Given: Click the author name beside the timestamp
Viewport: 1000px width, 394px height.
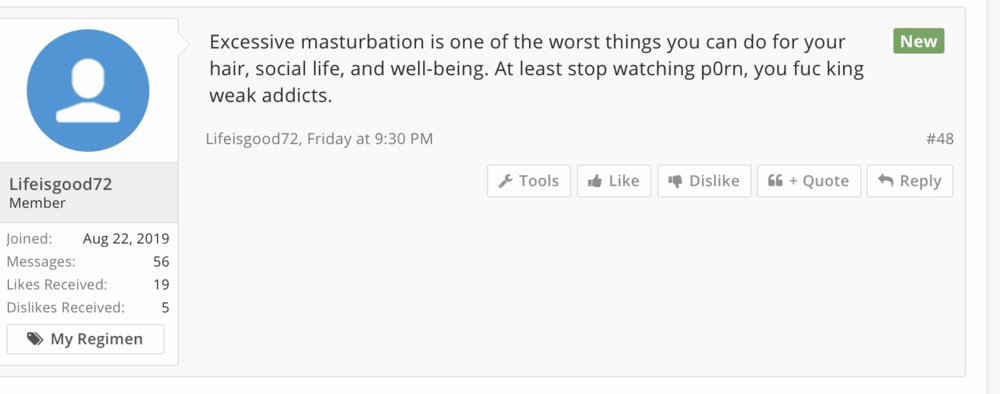Looking at the screenshot, I should [x=252, y=138].
